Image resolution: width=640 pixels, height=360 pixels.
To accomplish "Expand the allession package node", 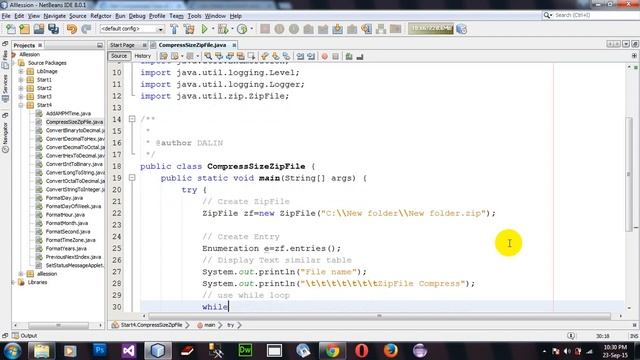I will [x=21, y=274].
